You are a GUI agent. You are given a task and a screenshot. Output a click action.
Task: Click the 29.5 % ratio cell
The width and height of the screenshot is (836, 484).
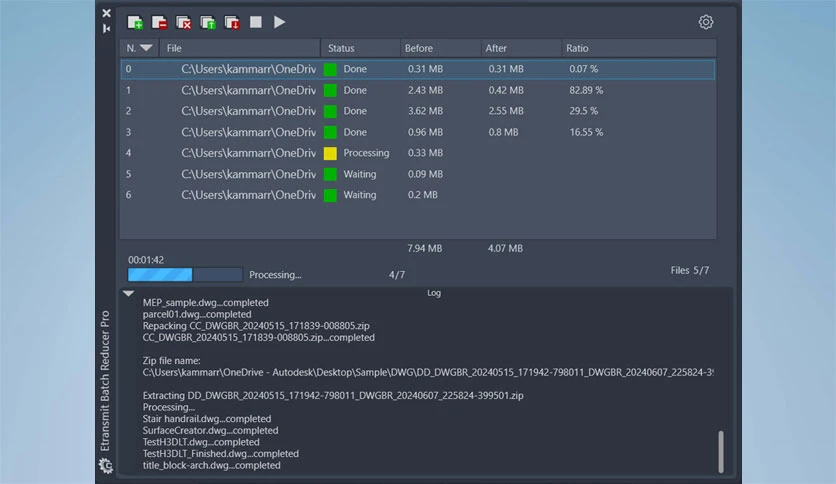[x=583, y=111]
